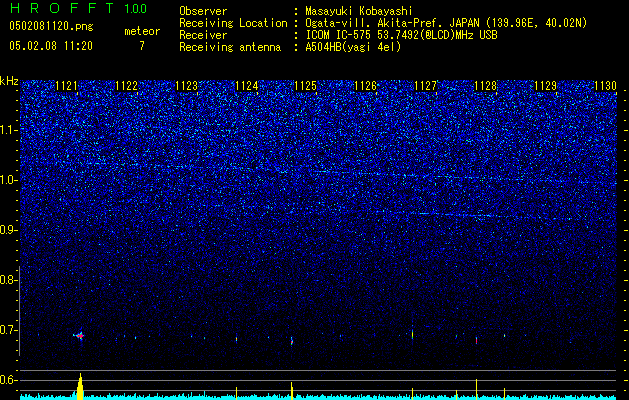Click the filename 0502081120.png

(51, 27)
